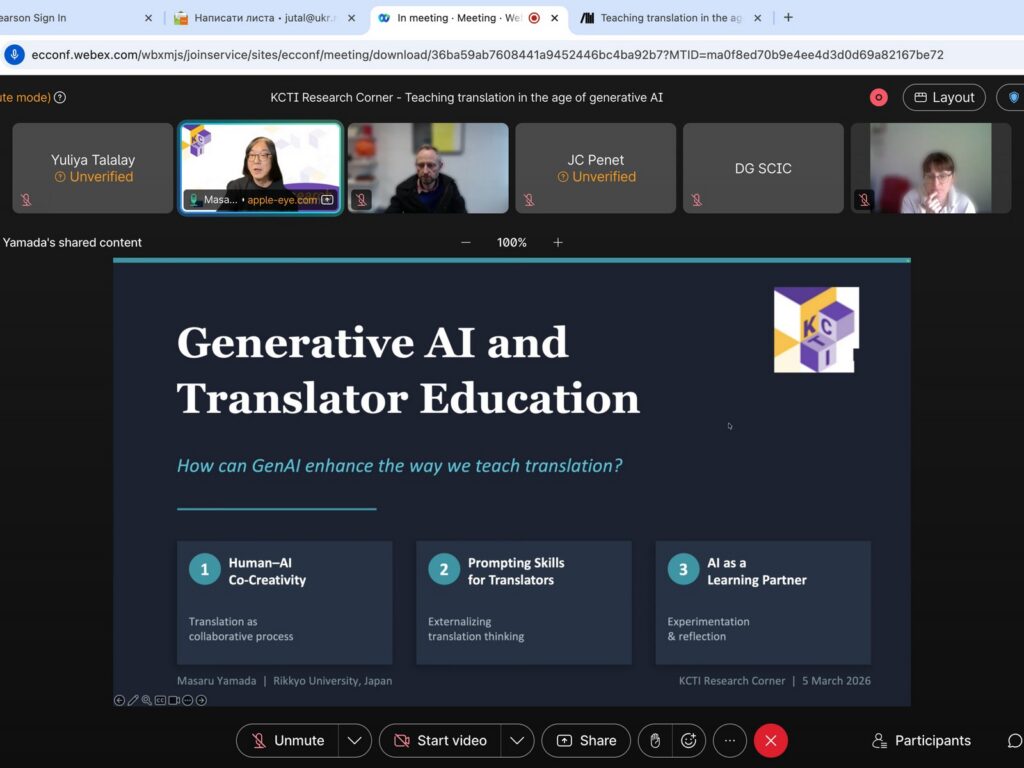The height and width of the screenshot is (768, 1024).
Task: Click the raise hand icon
Action: click(655, 741)
